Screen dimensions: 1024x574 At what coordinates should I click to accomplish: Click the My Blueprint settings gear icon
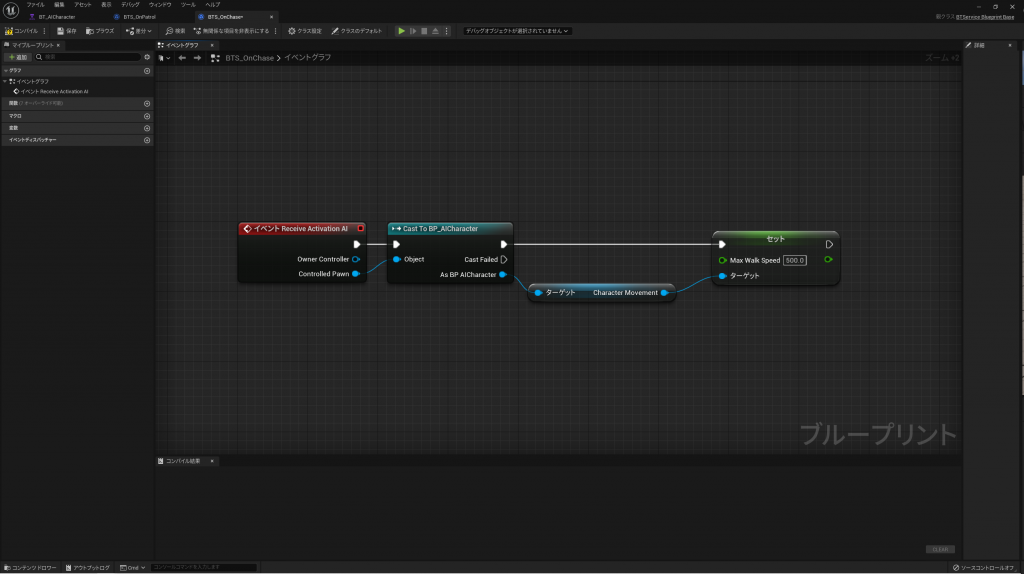click(147, 57)
